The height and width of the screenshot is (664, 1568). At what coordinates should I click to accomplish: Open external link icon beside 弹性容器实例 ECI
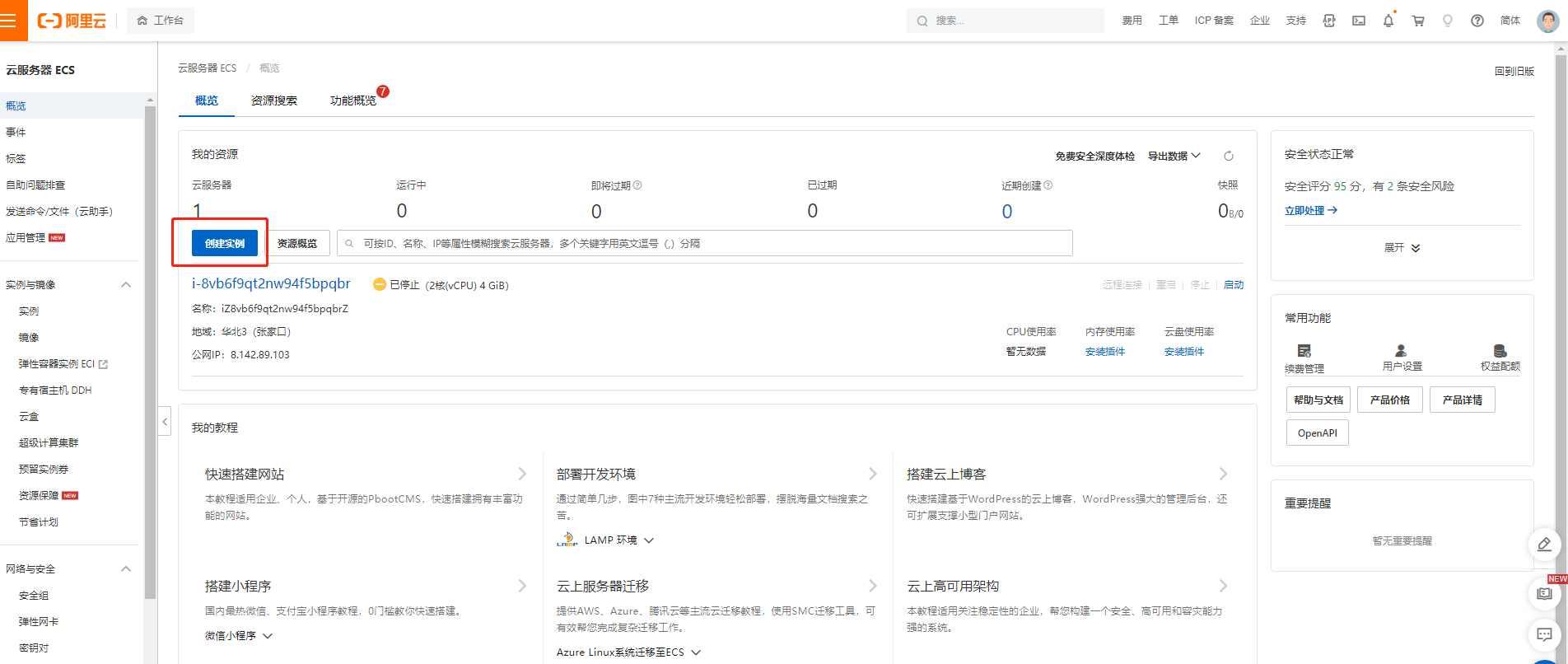103,364
